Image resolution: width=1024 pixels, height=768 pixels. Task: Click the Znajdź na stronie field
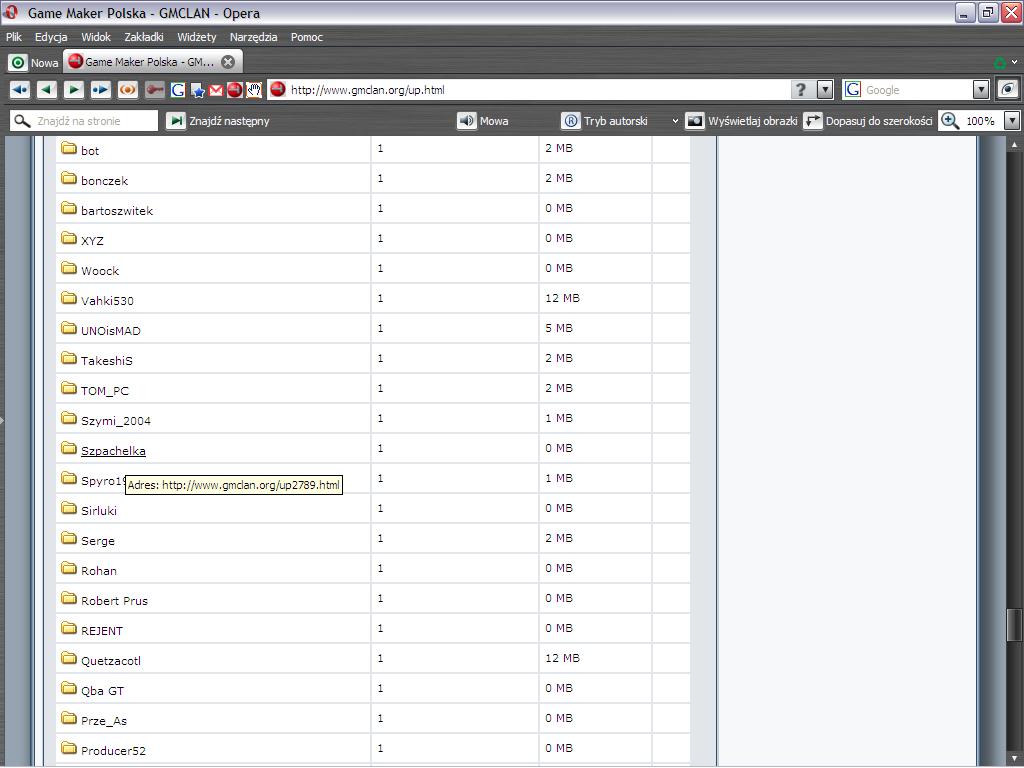[84, 121]
